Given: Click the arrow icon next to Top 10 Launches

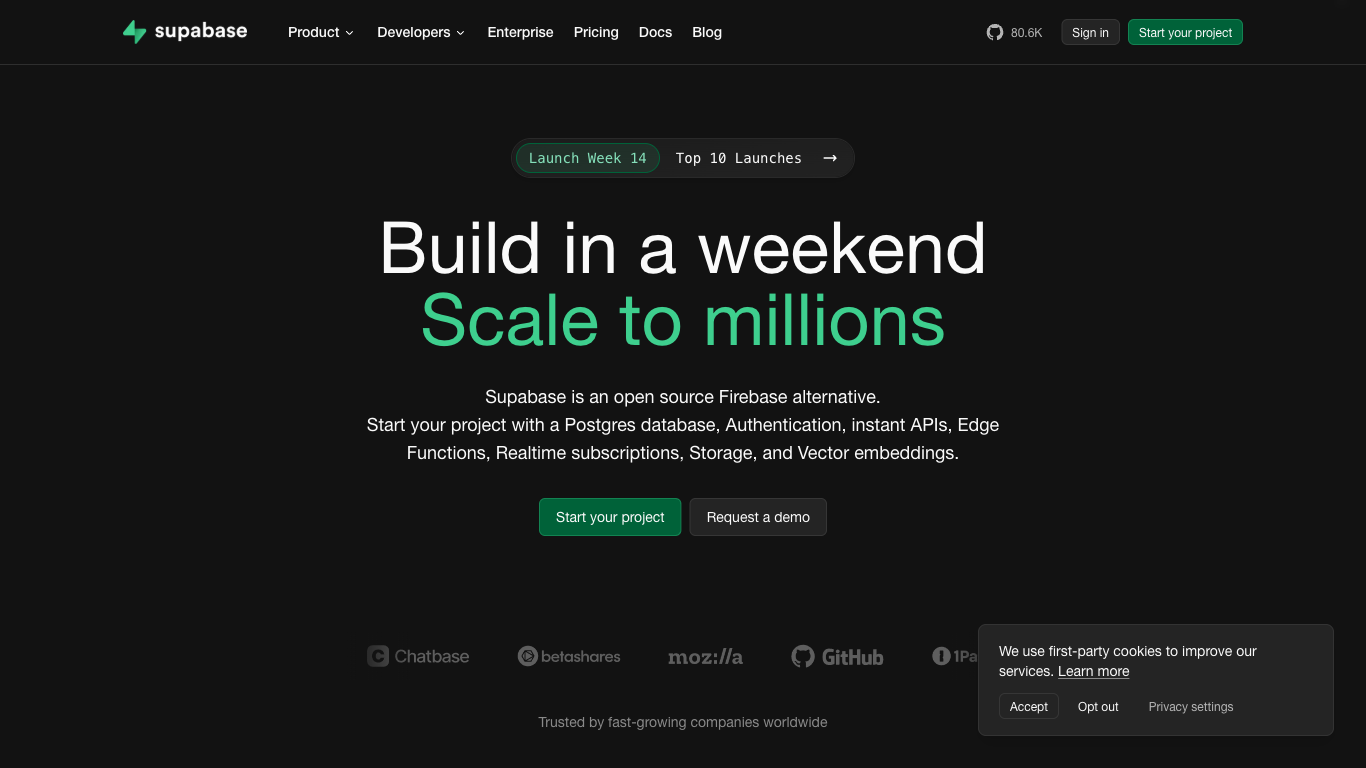Looking at the screenshot, I should point(830,158).
